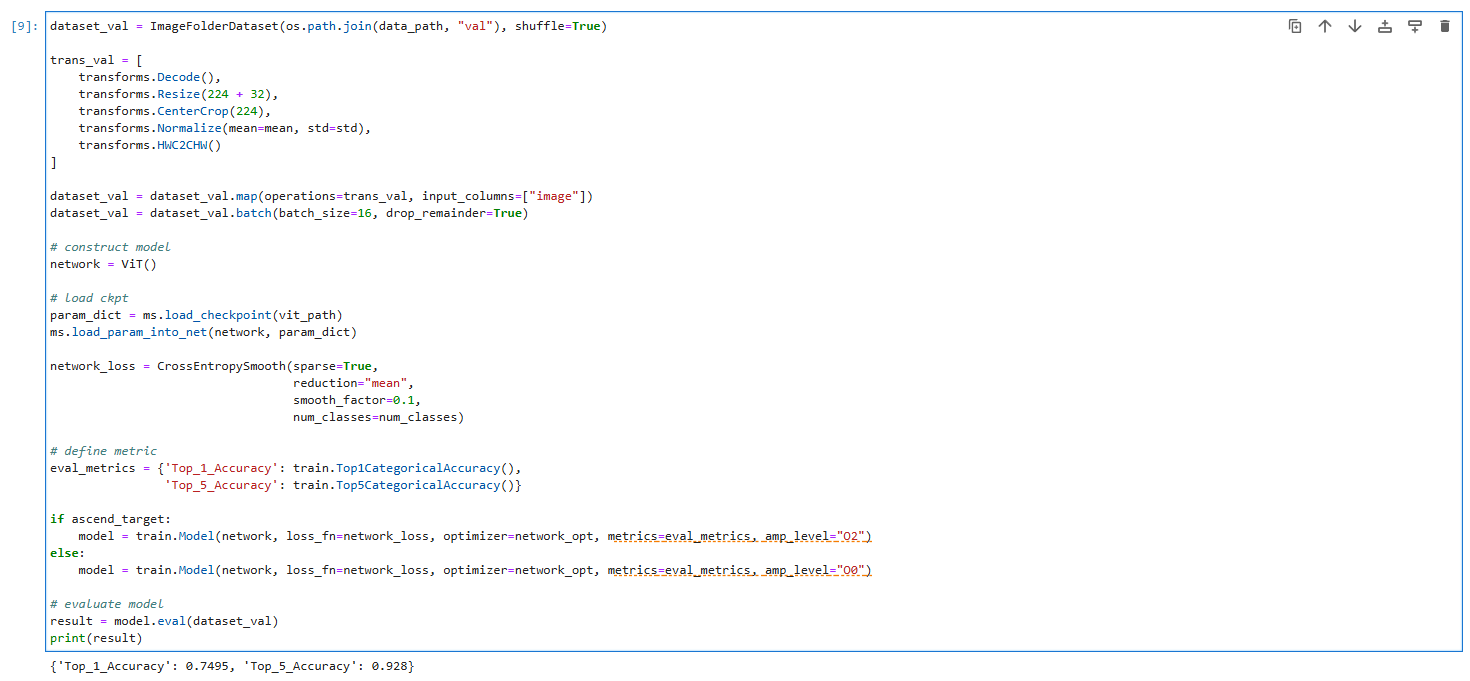Click the printed accuracy result output

click(232, 666)
